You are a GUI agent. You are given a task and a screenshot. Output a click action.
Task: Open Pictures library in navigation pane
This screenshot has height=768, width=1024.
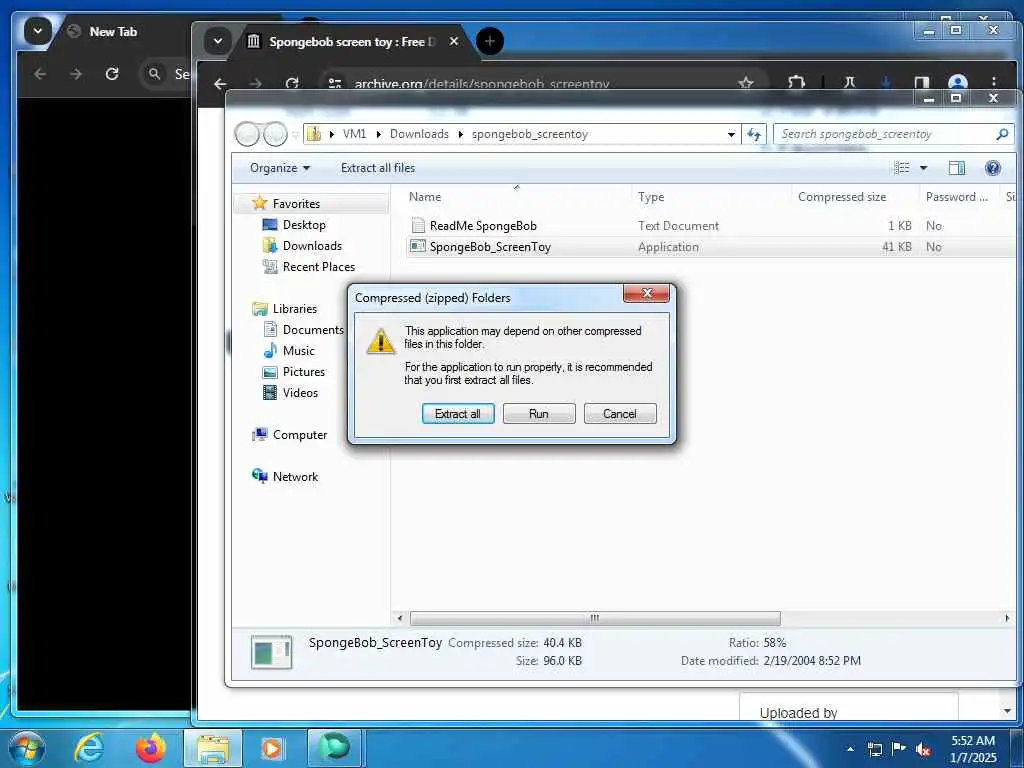(304, 372)
